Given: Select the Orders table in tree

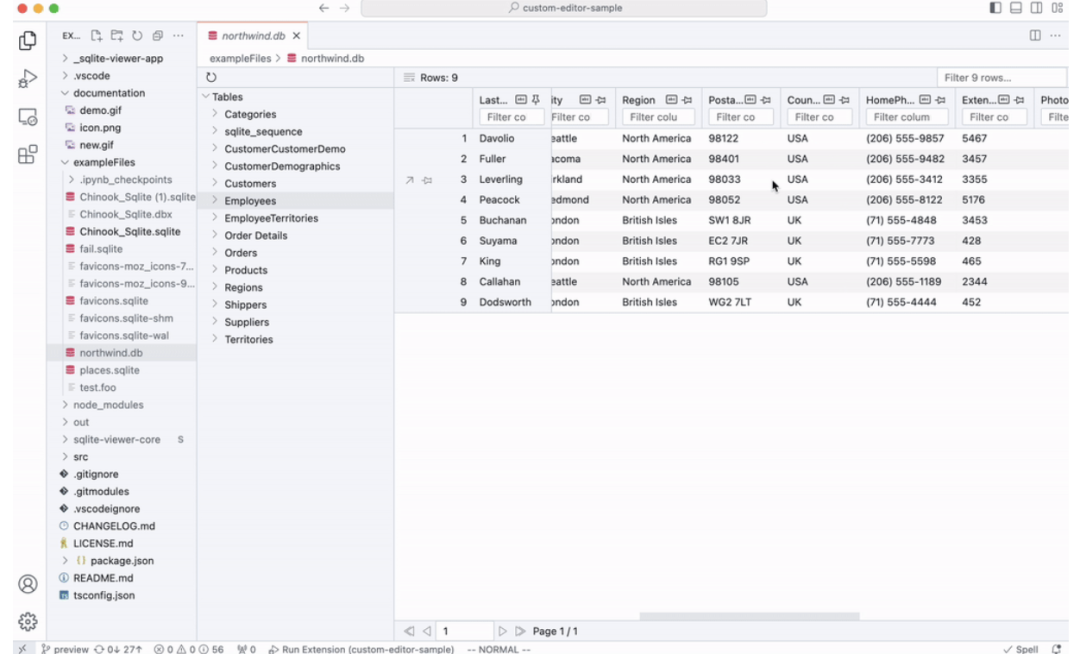Looking at the screenshot, I should click(x=240, y=253).
